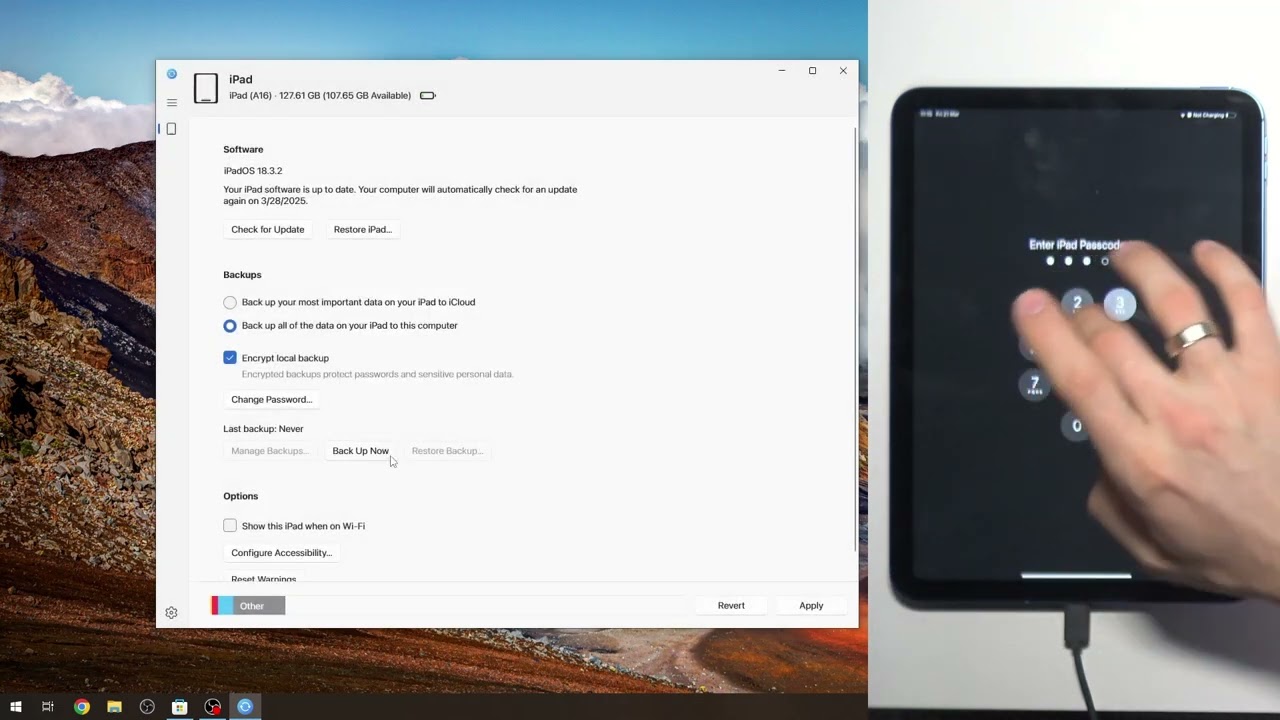Open Microsoft Store from taskbar

(x=180, y=707)
